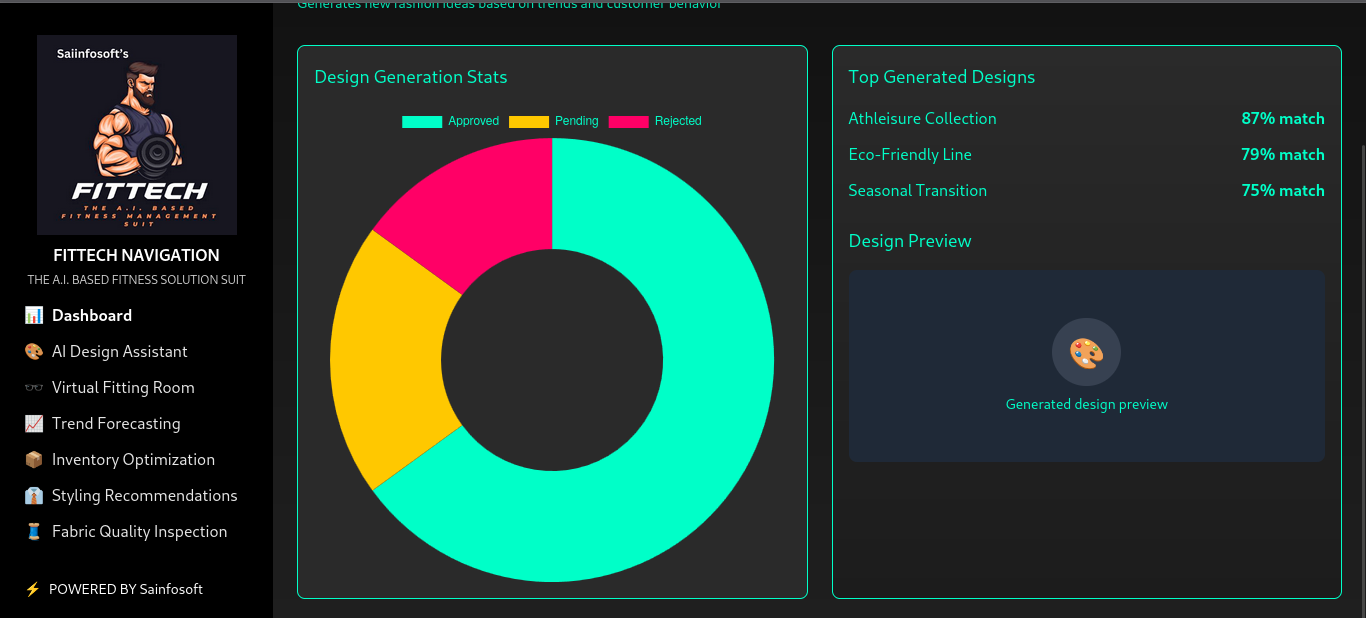Click the FitTech logo image
Image resolution: width=1366 pixels, height=618 pixels.
tap(137, 135)
